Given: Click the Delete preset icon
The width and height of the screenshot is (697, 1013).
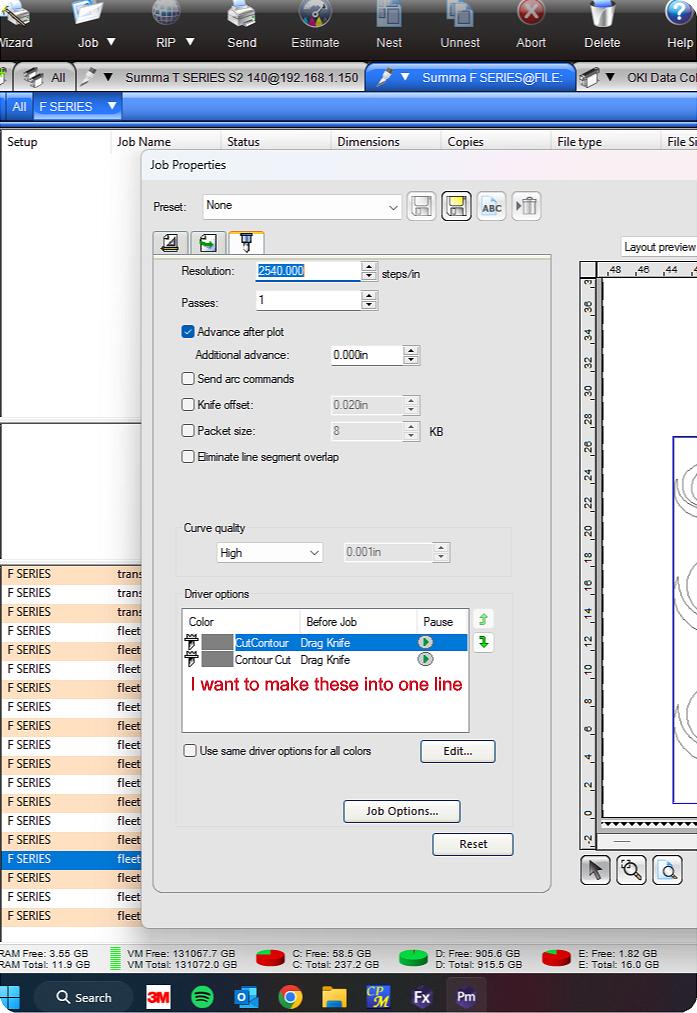Looking at the screenshot, I should pyautogui.click(x=526, y=207).
